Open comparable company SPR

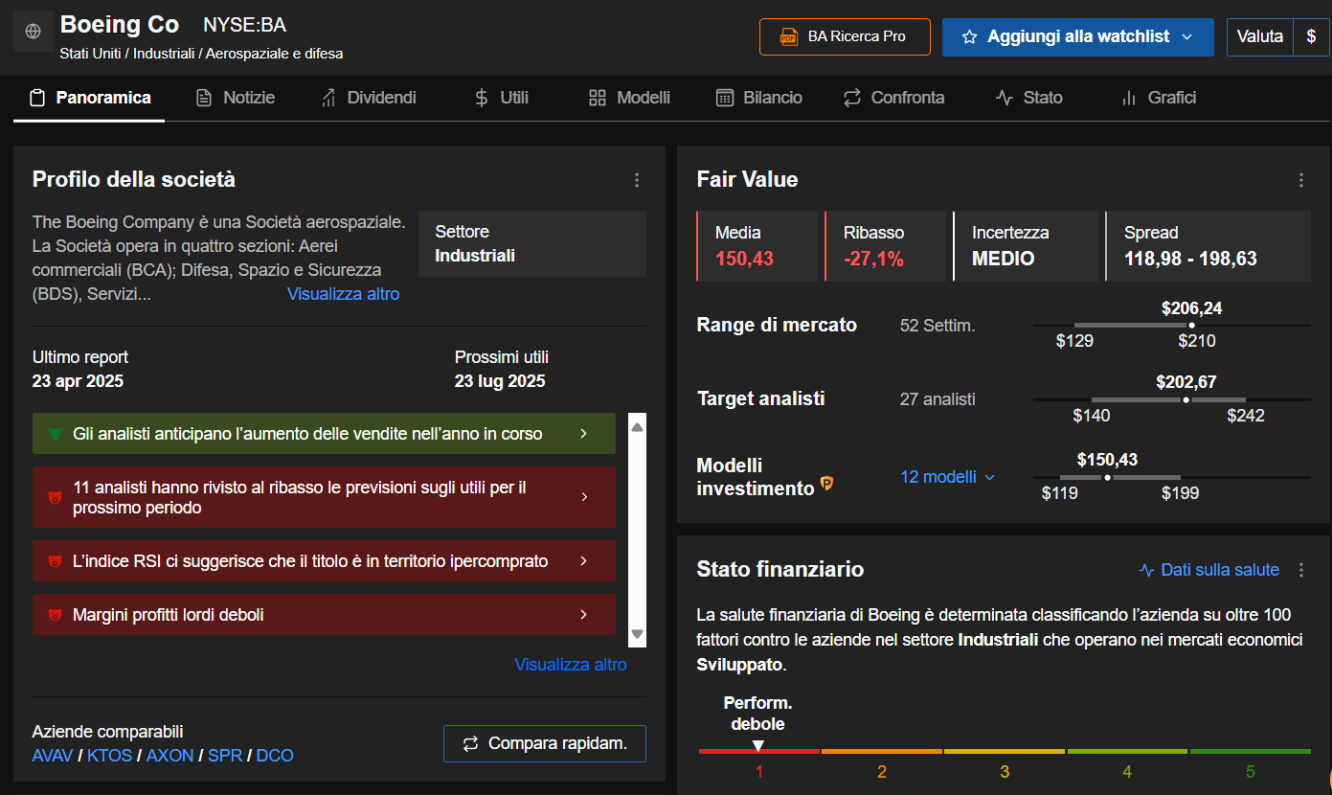[x=225, y=756]
